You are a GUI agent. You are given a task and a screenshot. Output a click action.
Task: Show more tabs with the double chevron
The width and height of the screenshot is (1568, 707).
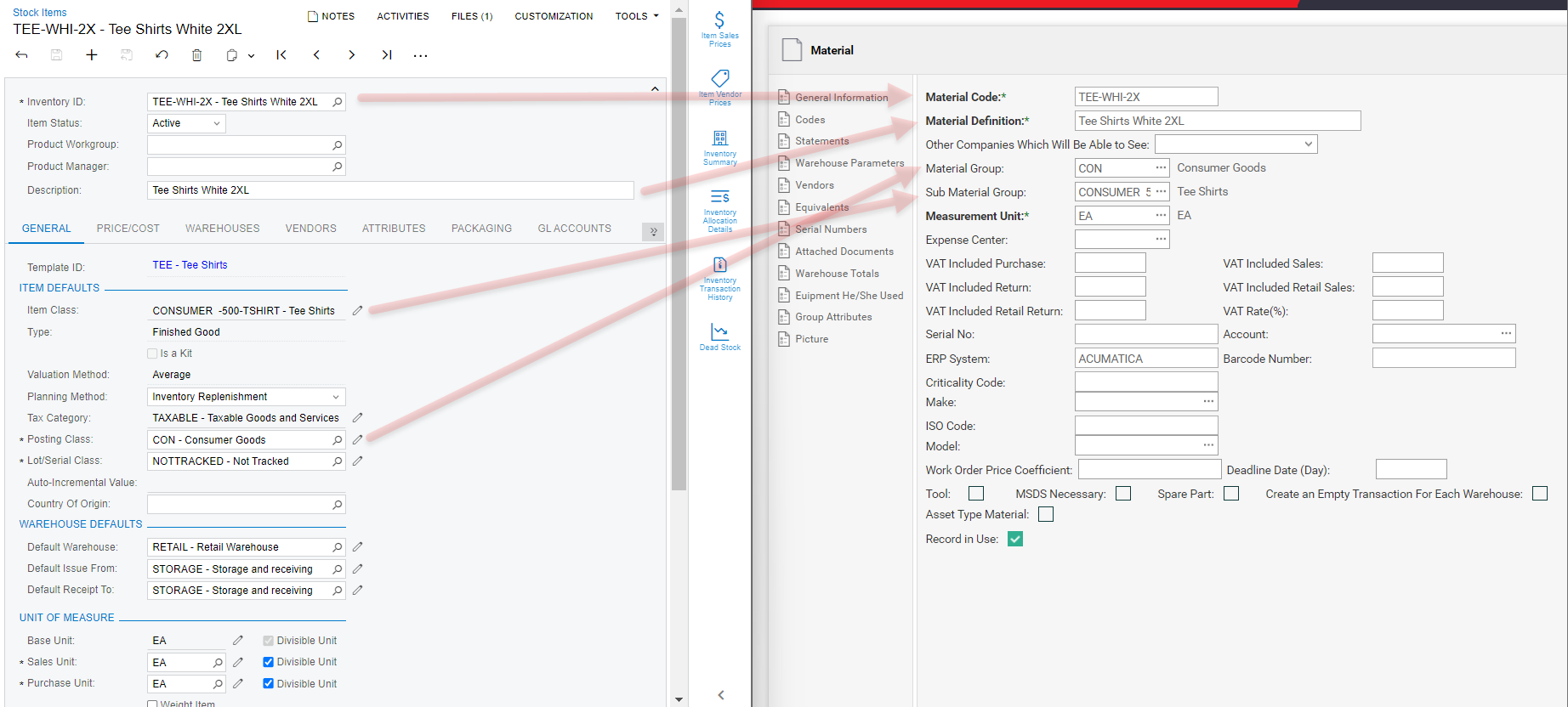[653, 231]
